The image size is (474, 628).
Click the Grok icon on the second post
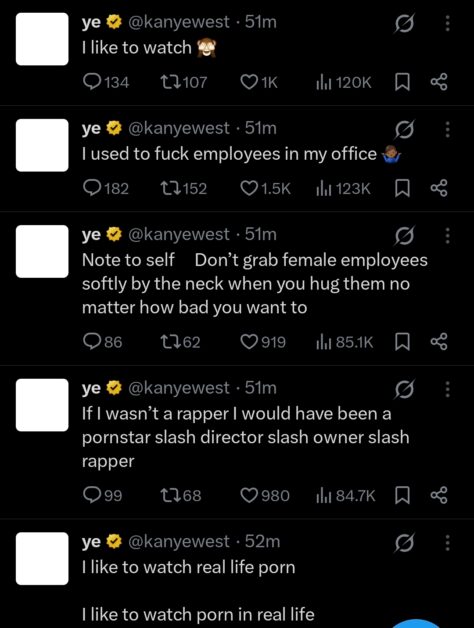(x=403, y=129)
